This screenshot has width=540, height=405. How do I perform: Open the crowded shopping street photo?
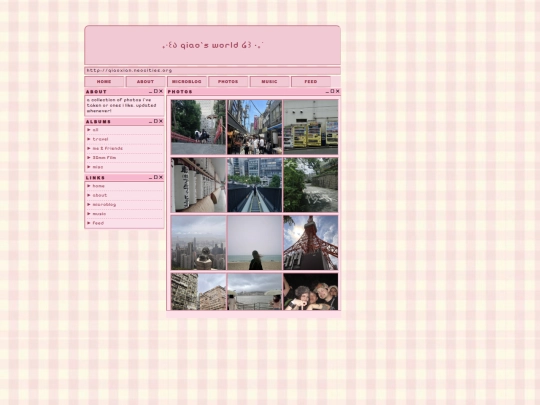255,127
